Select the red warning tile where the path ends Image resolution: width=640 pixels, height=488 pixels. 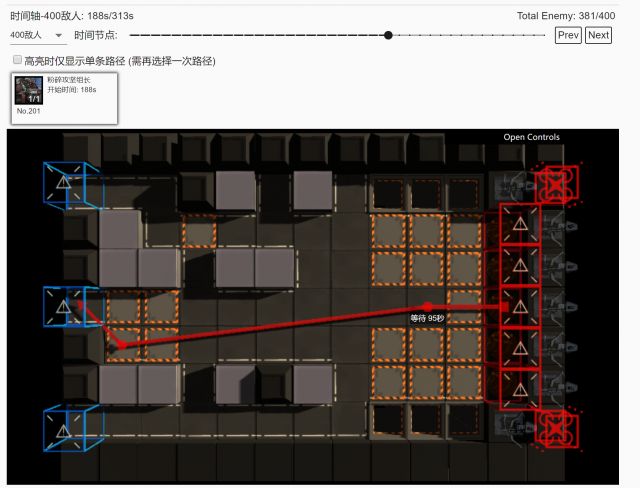click(520, 307)
